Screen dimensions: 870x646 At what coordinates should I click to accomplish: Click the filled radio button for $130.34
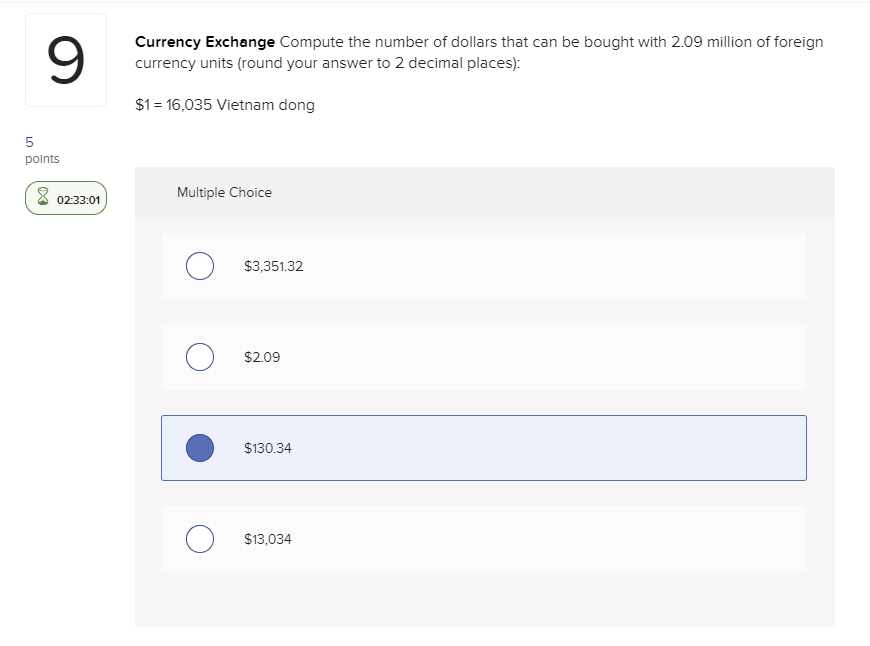200,448
